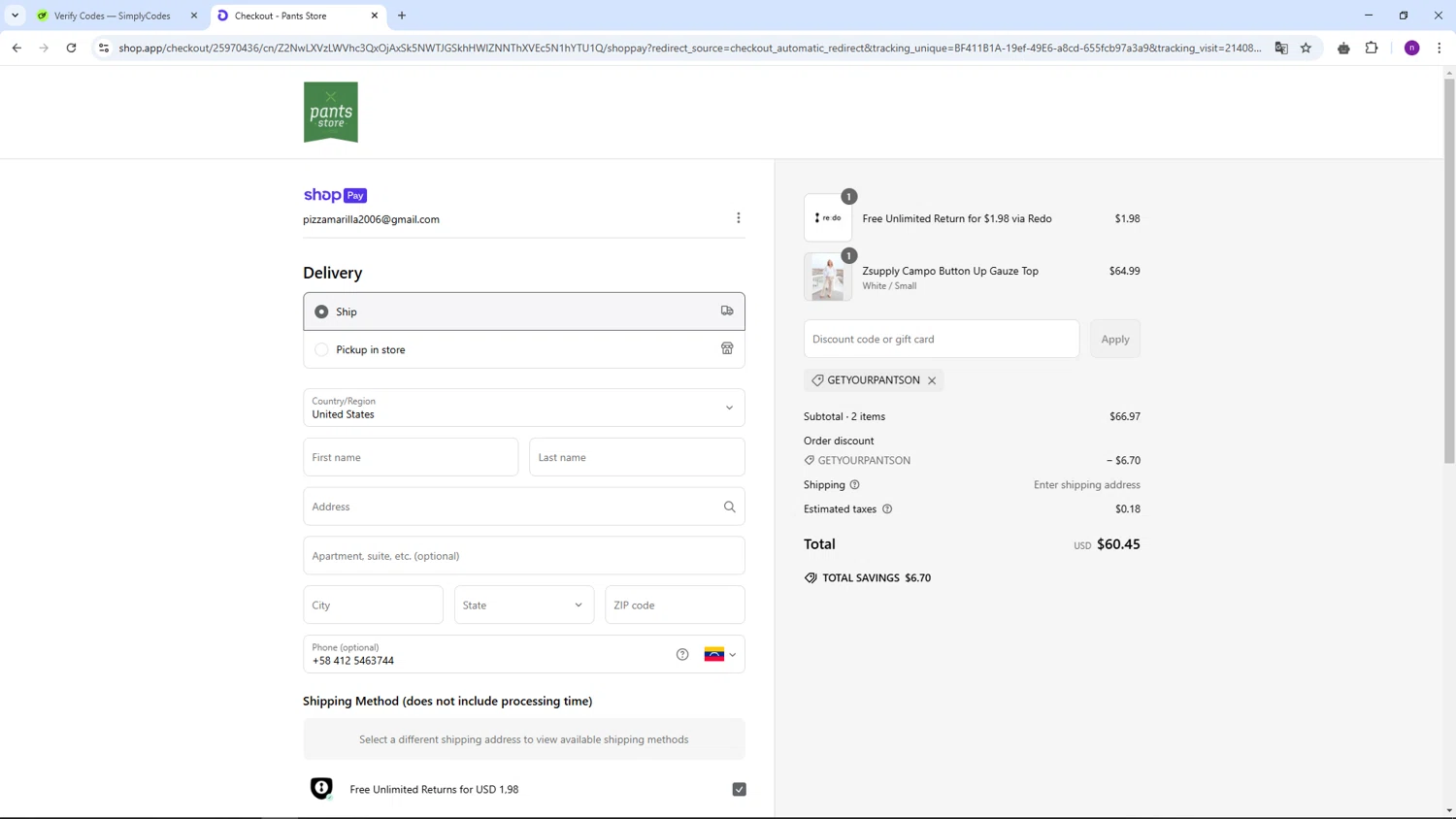The width and height of the screenshot is (1456, 819).
Task: Click the pizzamarilla2006@gmail.com email
Action: tap(371, 219)
